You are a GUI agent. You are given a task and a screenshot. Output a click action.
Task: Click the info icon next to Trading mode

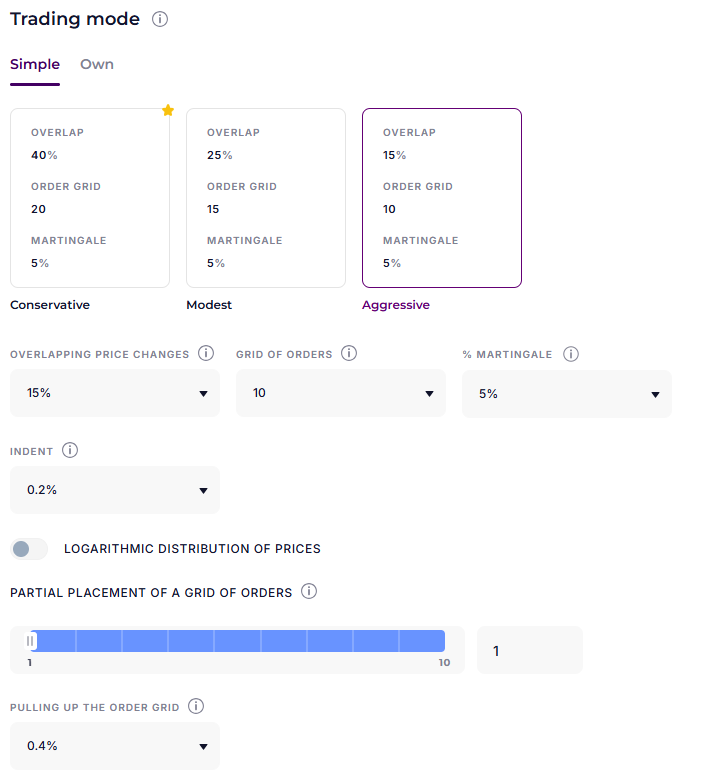click(160, 20)
